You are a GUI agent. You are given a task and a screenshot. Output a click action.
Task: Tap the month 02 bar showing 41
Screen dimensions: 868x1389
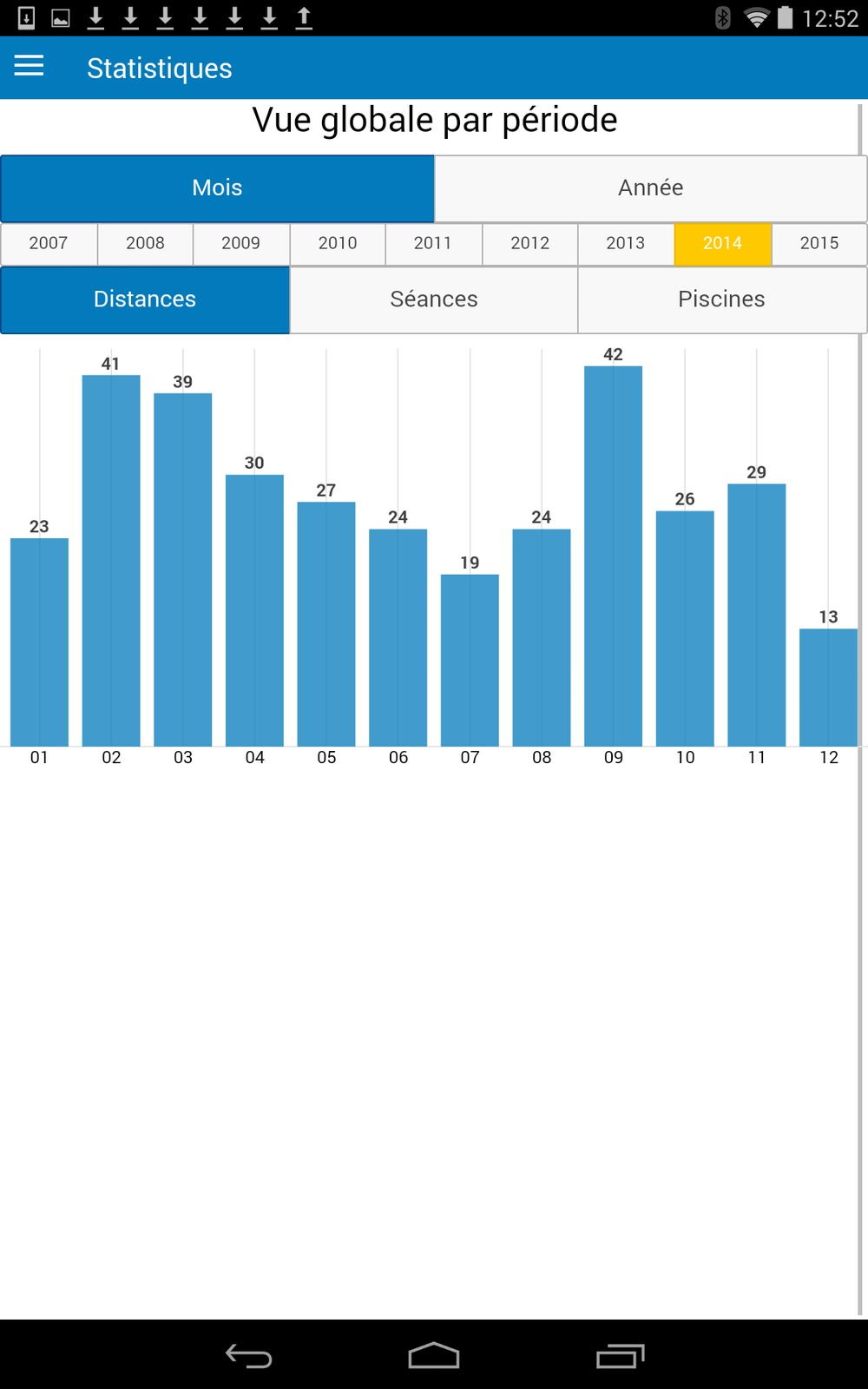pos(111,560)
